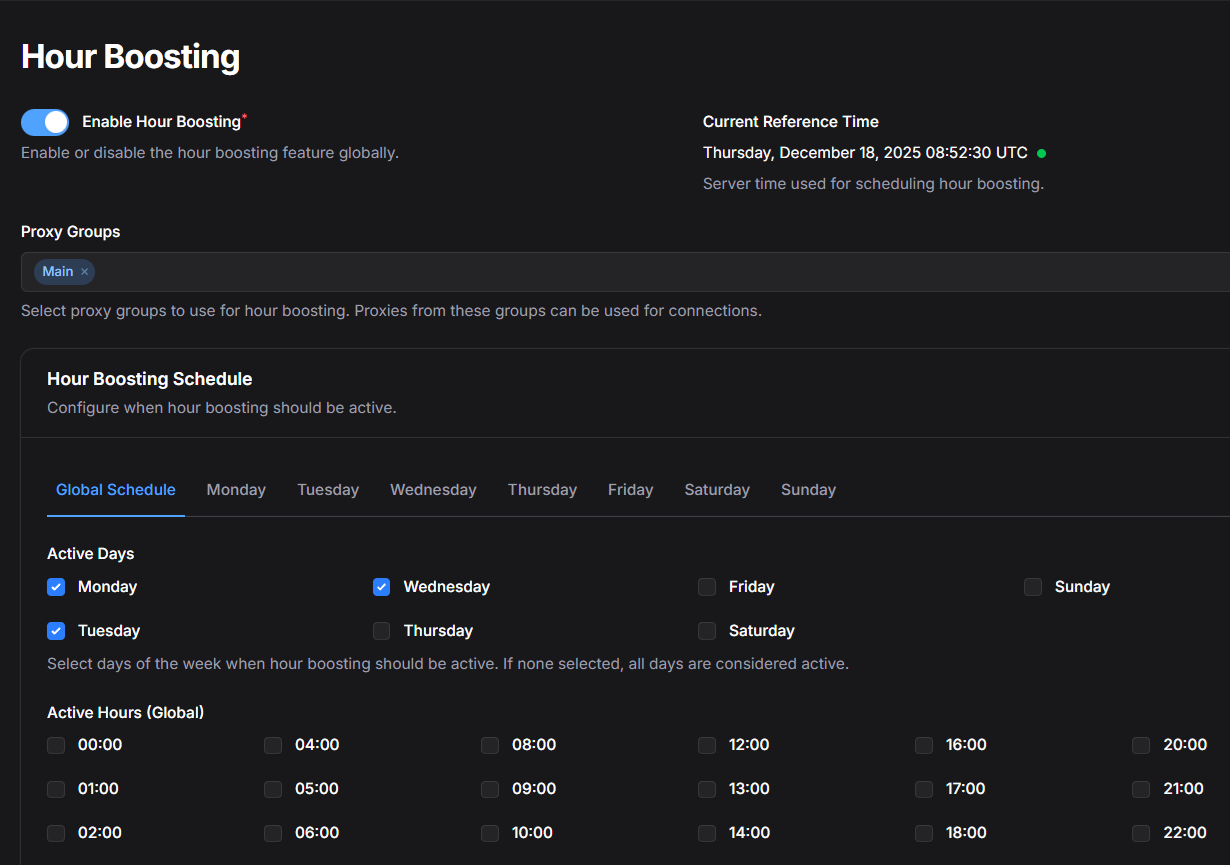
Task: Enable the 08:00 active hour
Action: pyautogui.click(x=490, y=745)
